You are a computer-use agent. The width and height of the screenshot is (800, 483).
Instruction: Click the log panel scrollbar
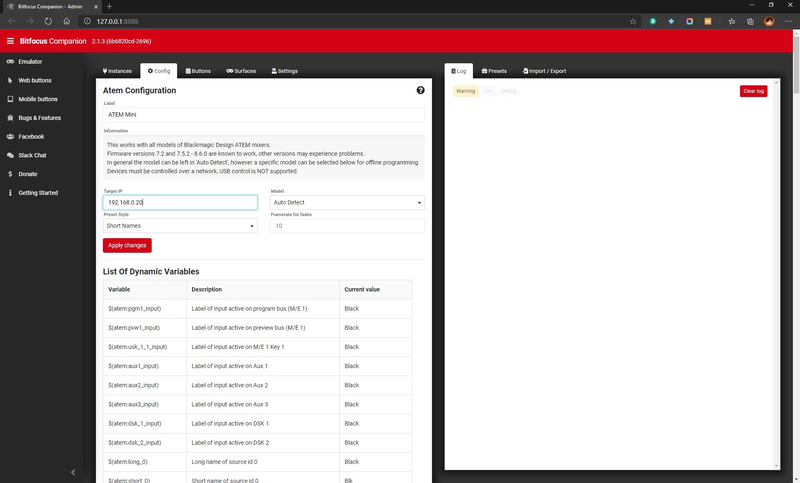pyautogui.click(x=777, y=273)
